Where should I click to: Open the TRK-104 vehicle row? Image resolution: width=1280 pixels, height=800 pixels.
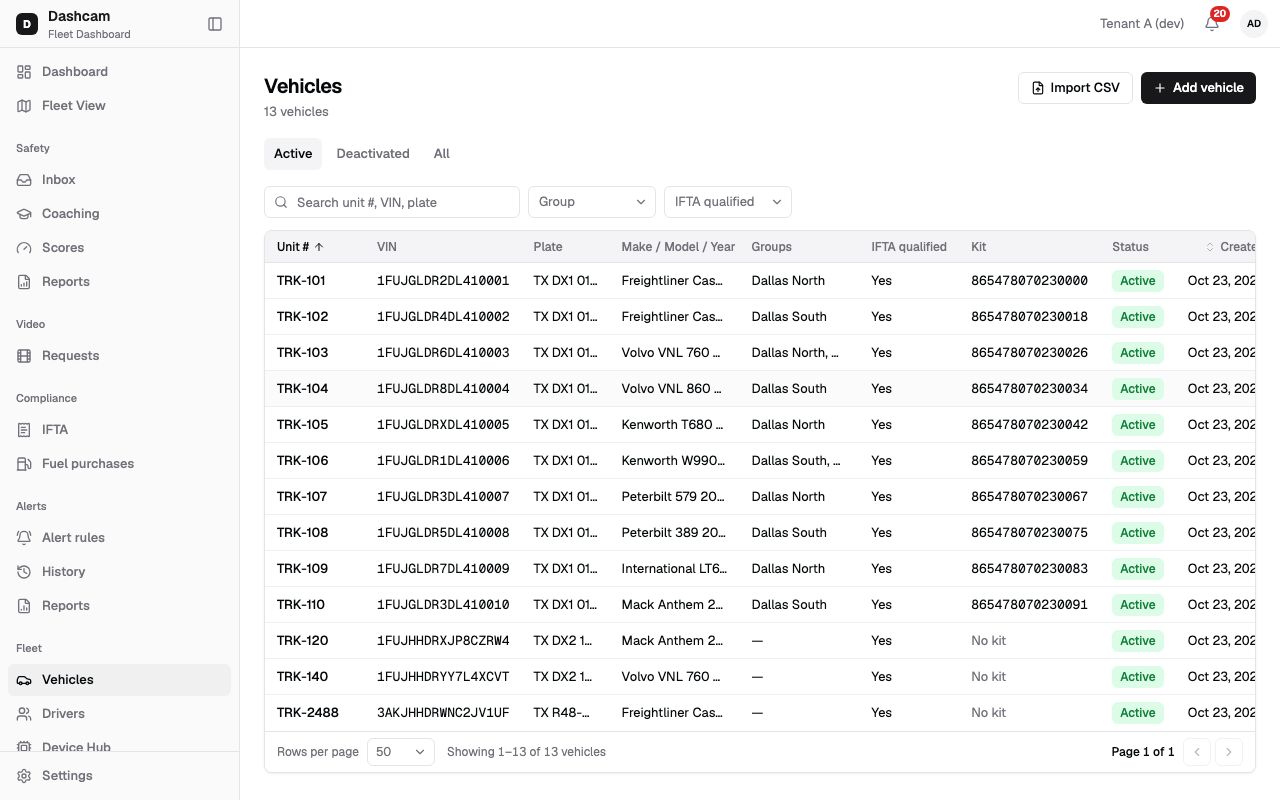point(760,389)
